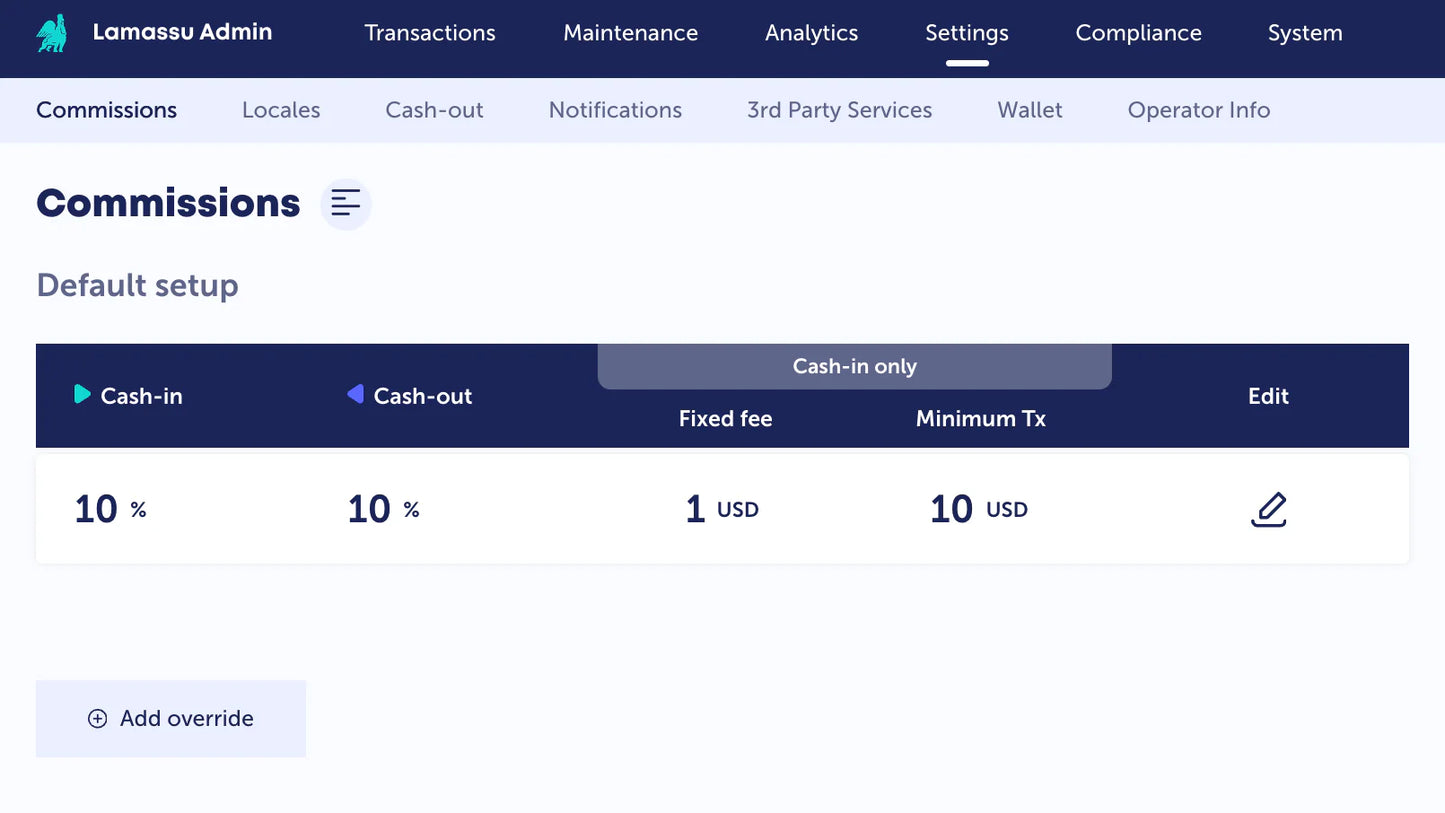Viewport: 1445px width, 813px height.
Task: Switch to the Locales tab
Action: (x=281, y=110)
